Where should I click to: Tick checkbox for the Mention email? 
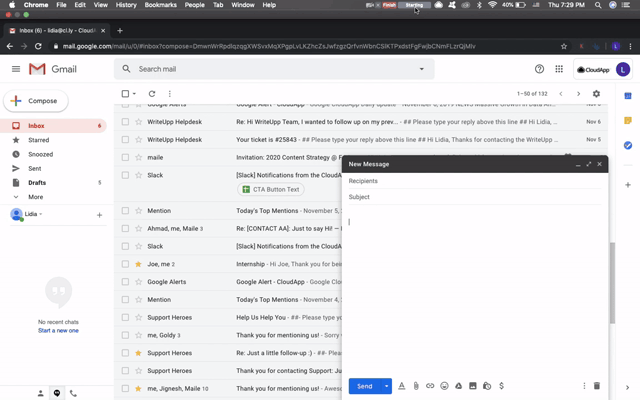[x=125, y=211]
